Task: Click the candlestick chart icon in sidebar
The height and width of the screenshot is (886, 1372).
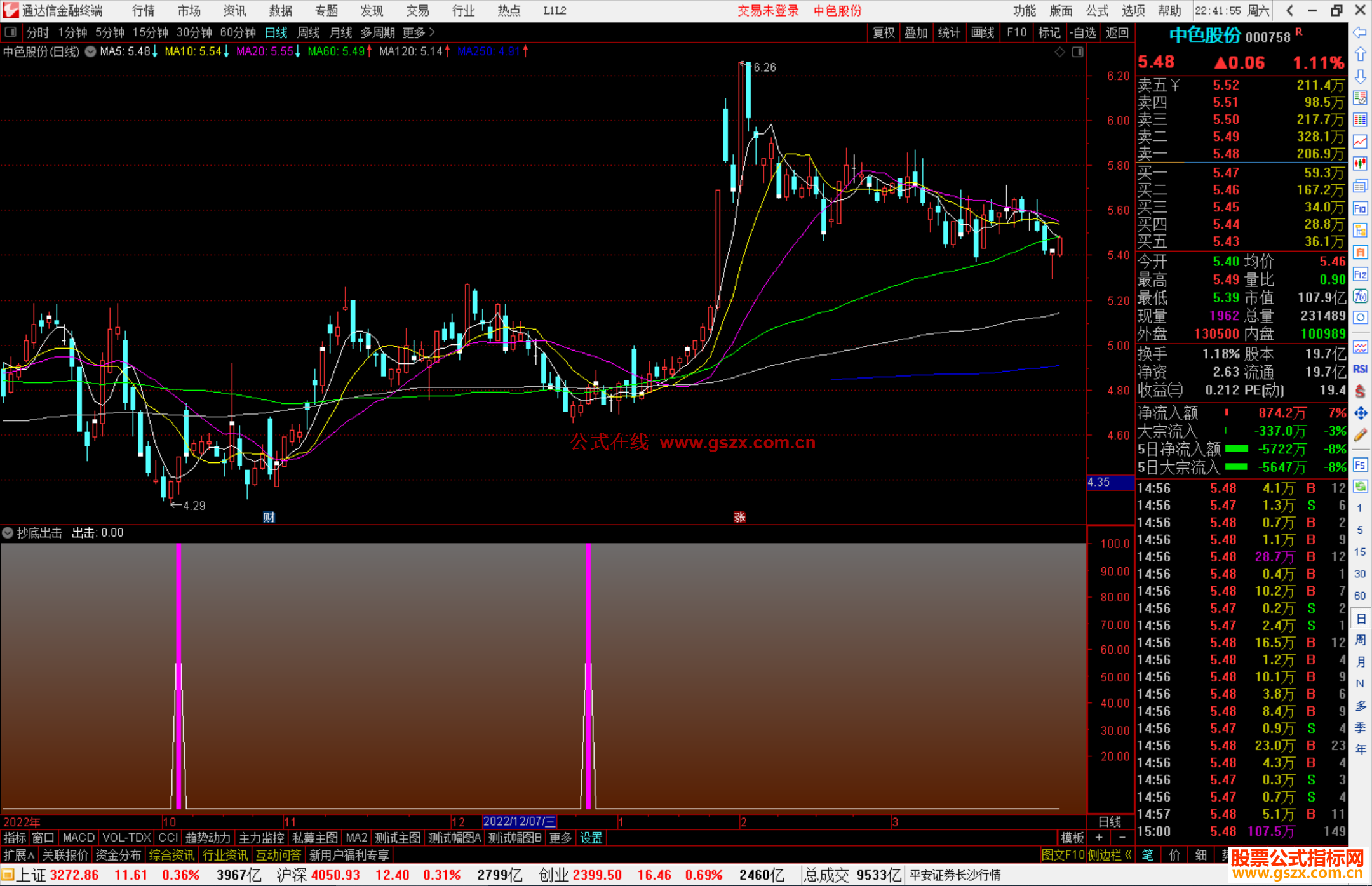Action: (x=1360, y=164)
